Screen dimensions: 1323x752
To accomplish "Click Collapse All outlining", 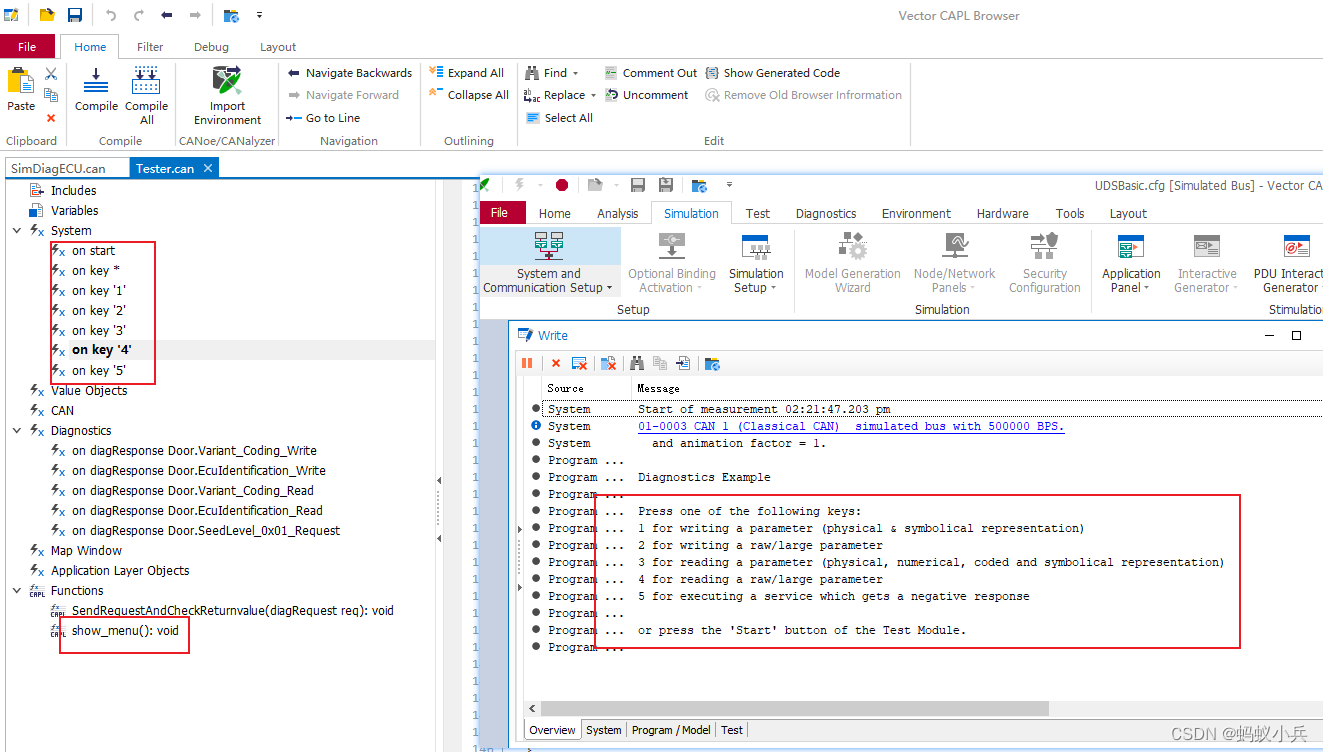I will pos(469,95).
